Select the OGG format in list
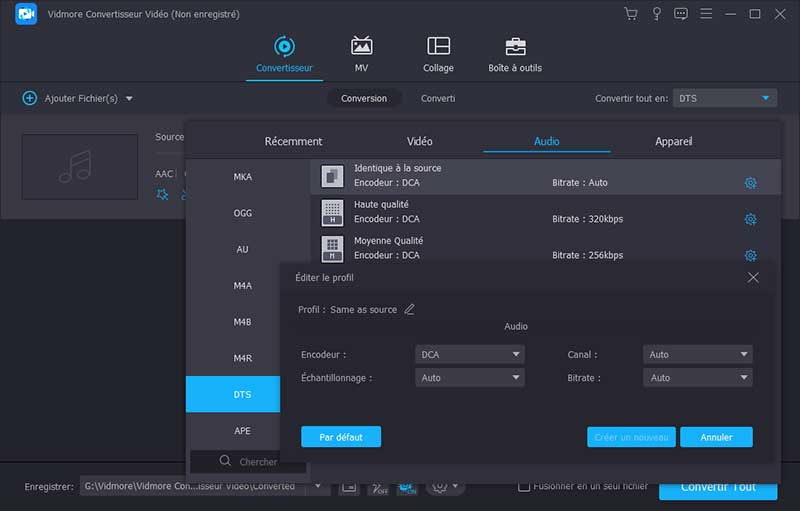This screenshot has height=511, width=800. [242, 213]
